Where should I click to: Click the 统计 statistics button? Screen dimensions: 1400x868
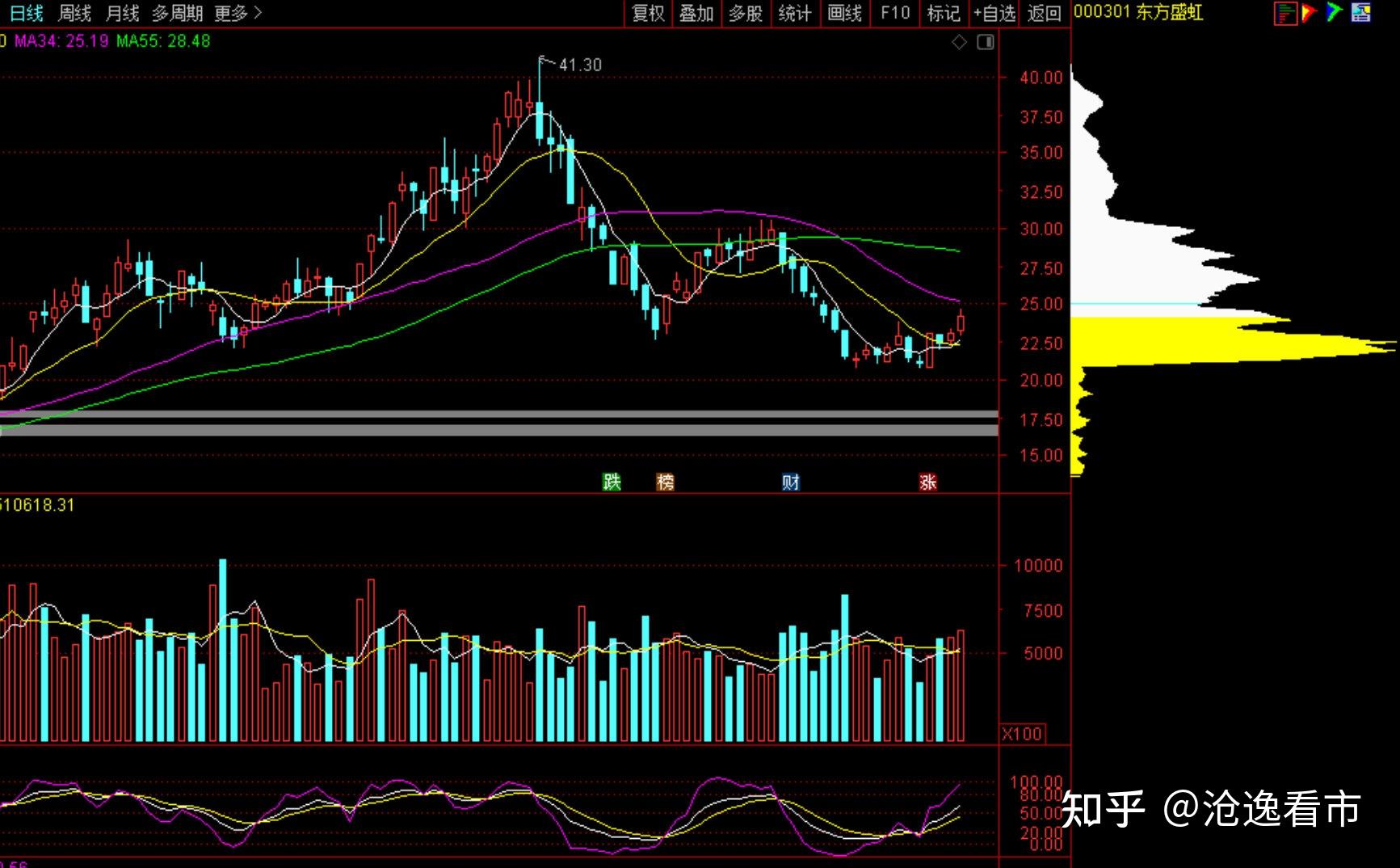(x=795, y=13)
